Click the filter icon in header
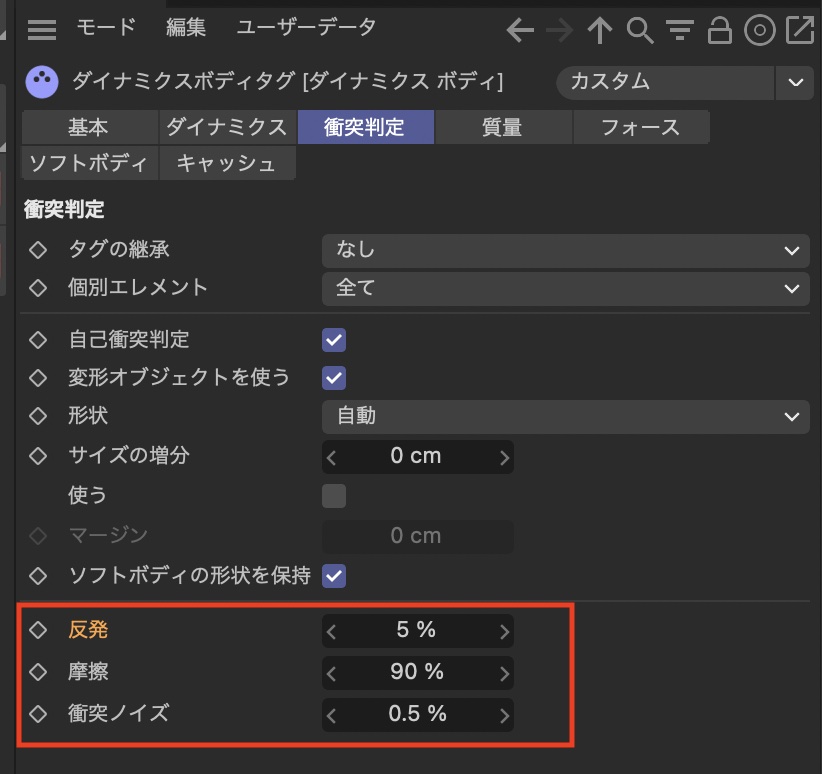Image resolution: width=822 pixels, height=774 pixels. tap(680, 31)
